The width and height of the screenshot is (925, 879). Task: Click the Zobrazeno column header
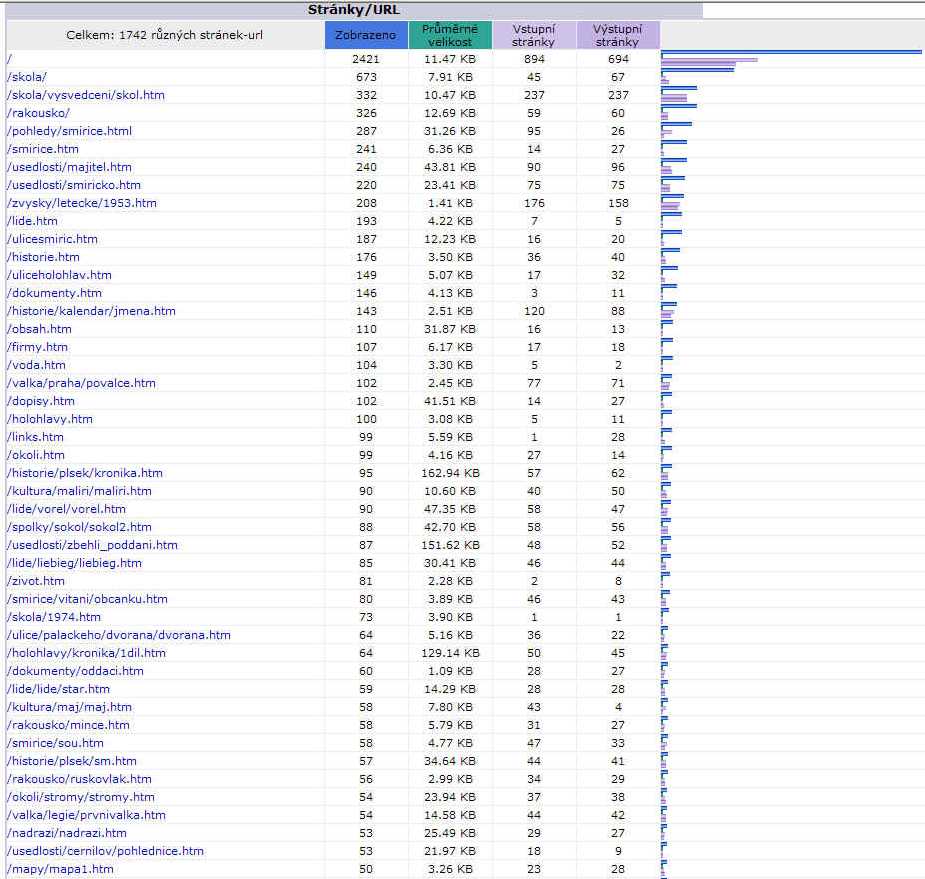[x=366, y=35]
